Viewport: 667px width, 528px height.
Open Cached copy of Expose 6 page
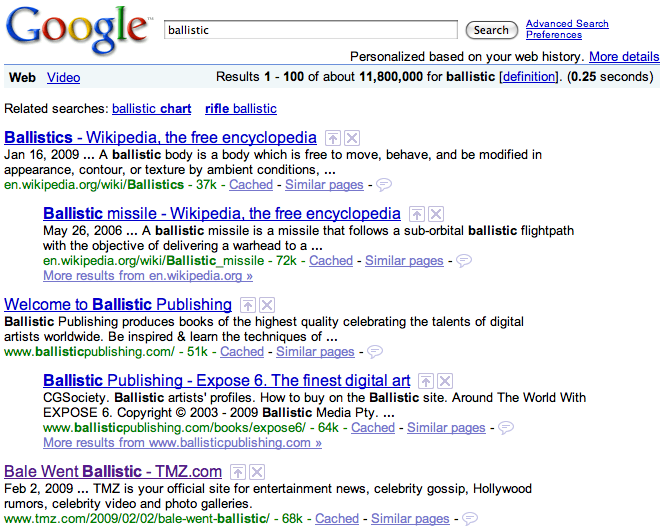tap(373, 427)
